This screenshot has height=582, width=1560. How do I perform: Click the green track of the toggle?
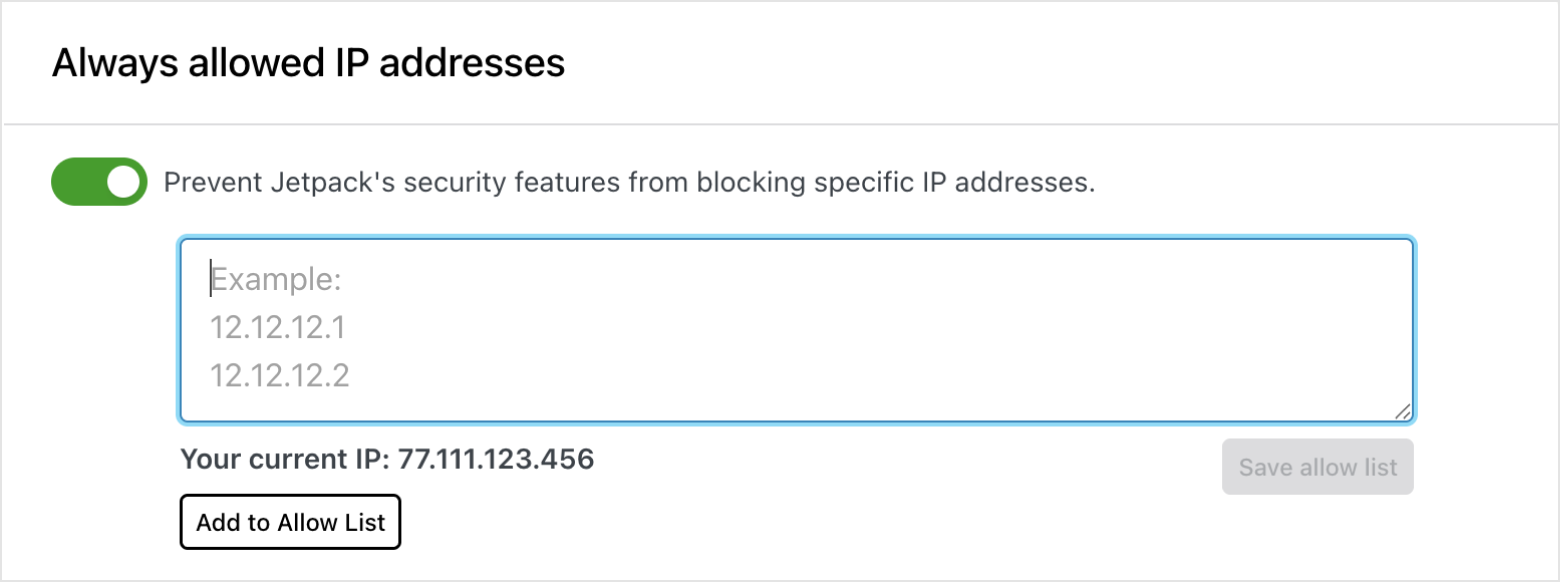(76, 182)
